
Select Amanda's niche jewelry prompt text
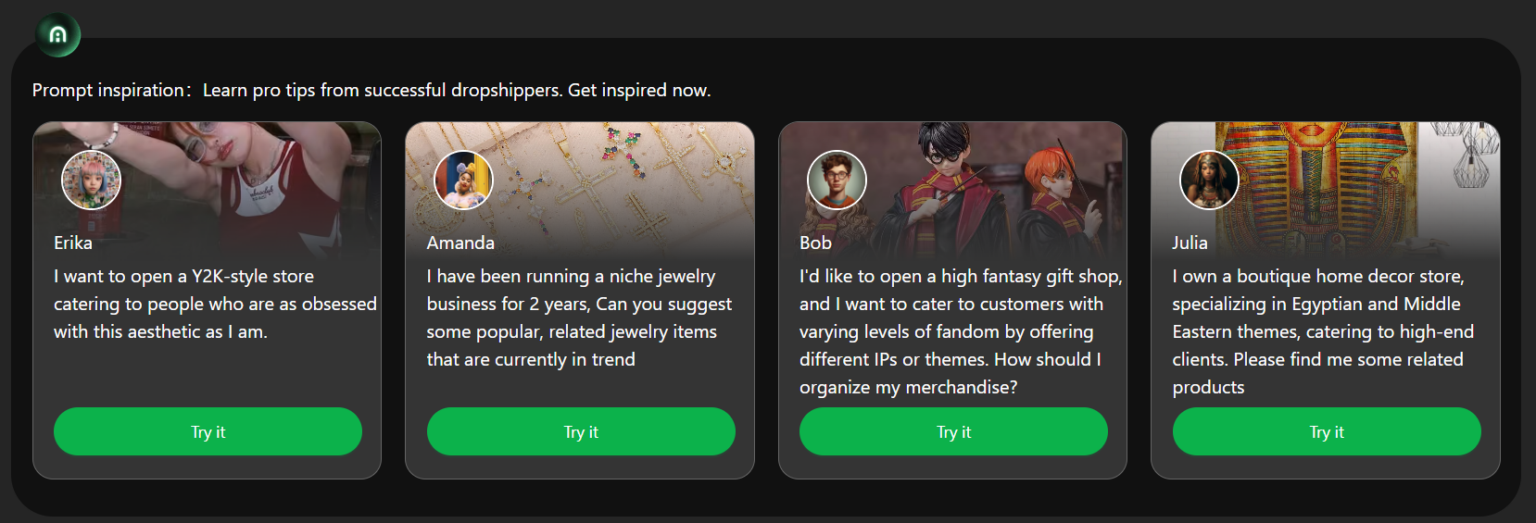[x=579, y=317]
